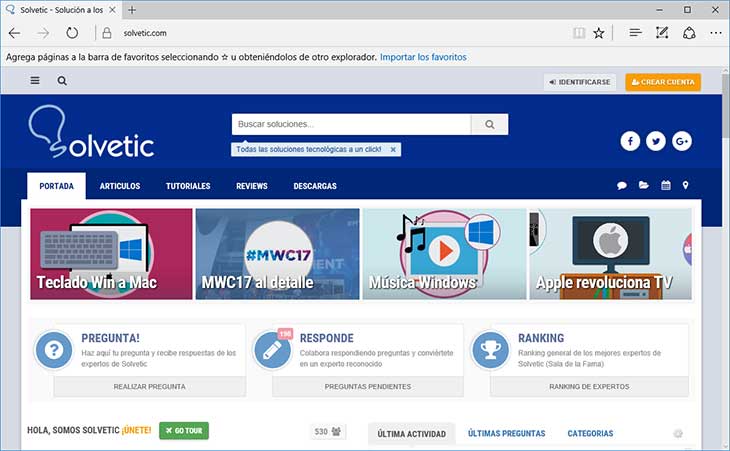
Task: Click the folder icon in the navigation bar
Action: (644, 185)
